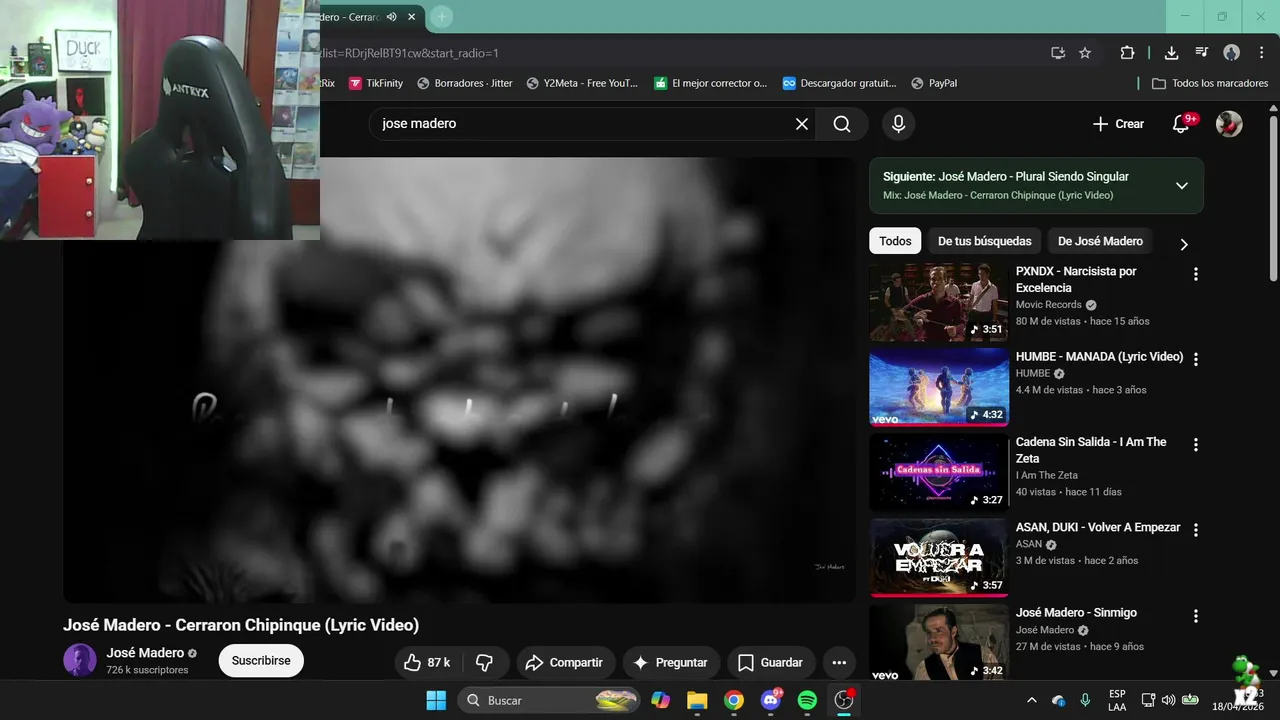Viewport: 1280px width, 720px height.
Task: Like the video with 87 k
Action: [427, 662]
